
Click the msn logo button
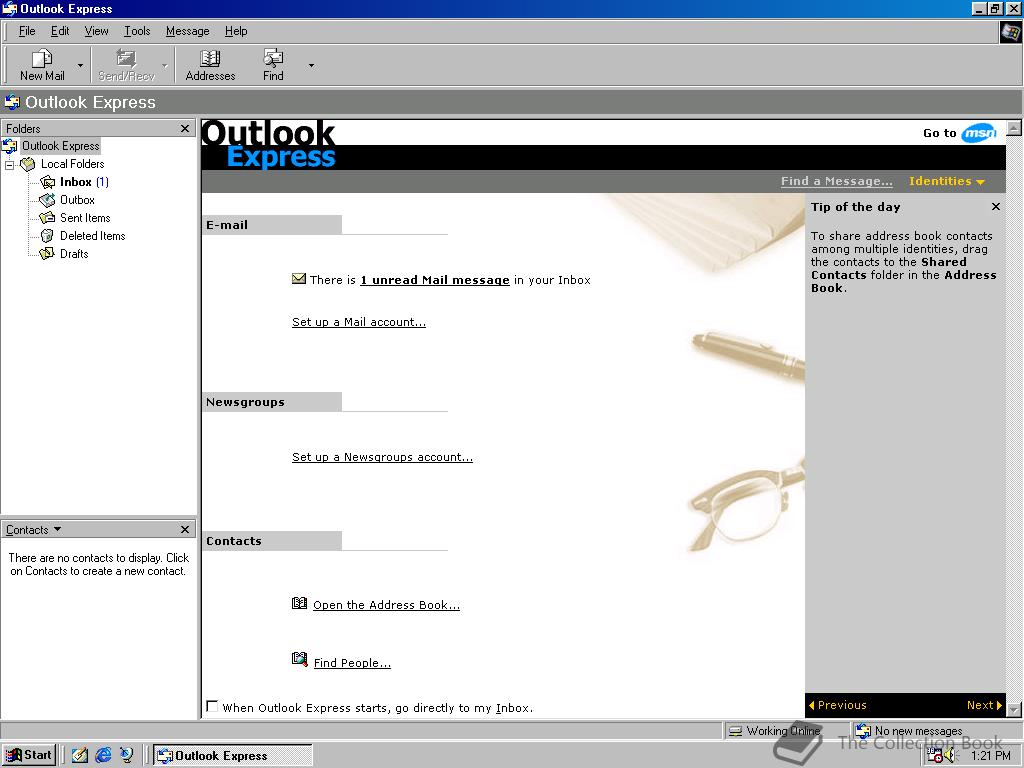978,133
